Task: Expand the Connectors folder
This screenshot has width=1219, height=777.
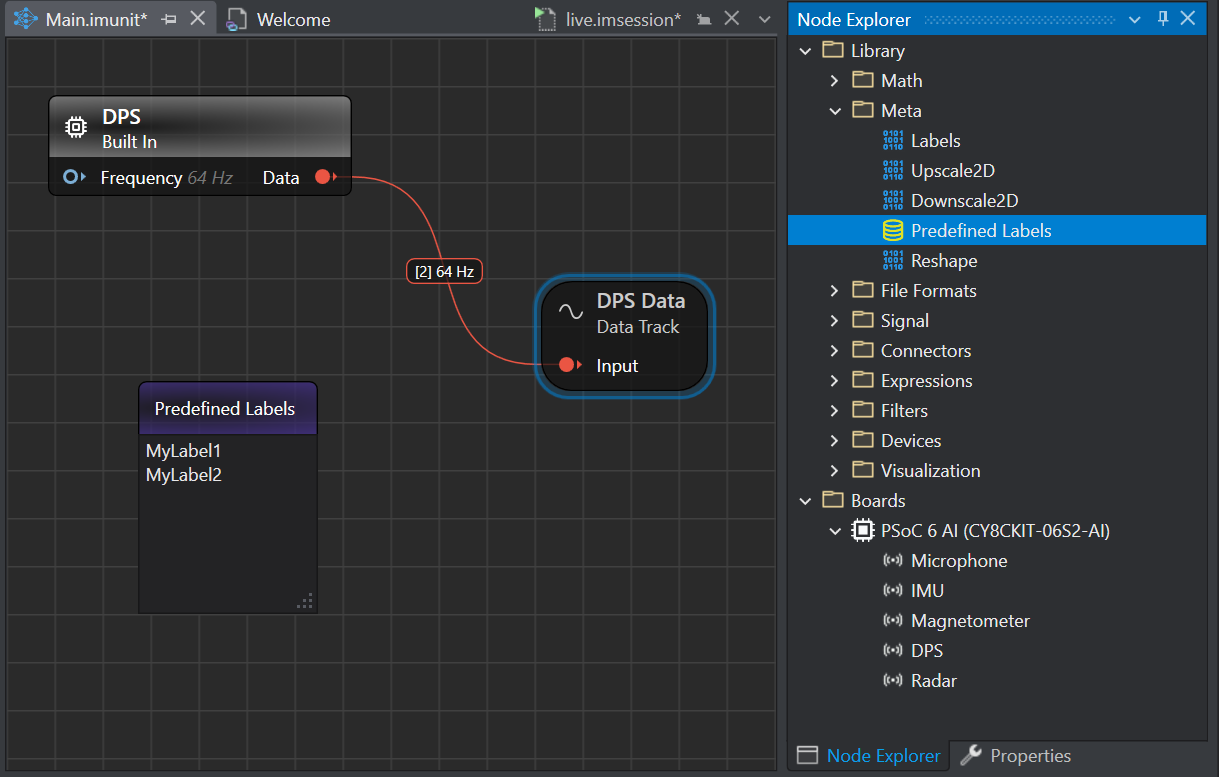Action: 835,351
